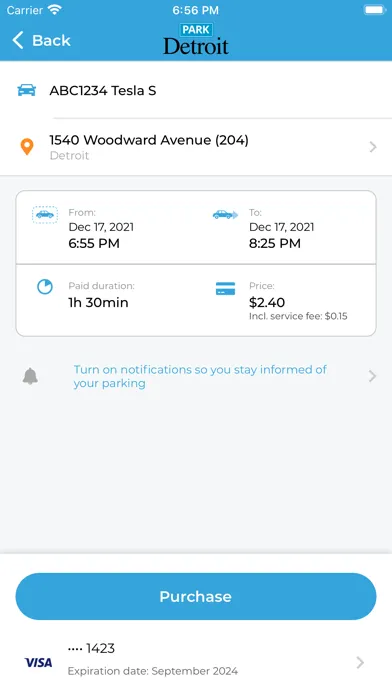
Task: Tap the credit card price icon
Action: 226,288
